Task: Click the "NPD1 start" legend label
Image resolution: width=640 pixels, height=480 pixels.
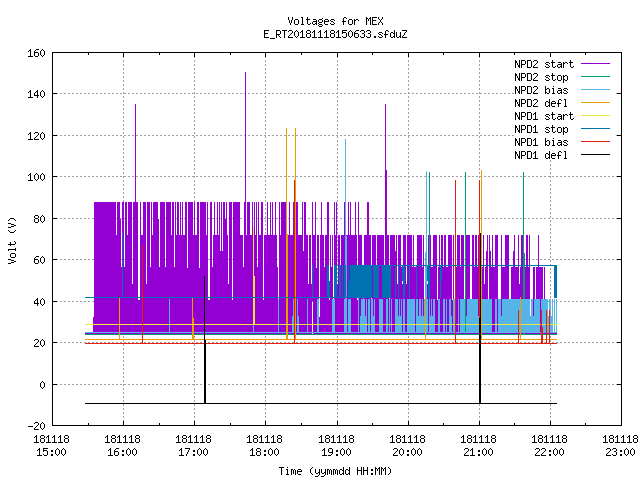Action: click(x=544, y=116)
